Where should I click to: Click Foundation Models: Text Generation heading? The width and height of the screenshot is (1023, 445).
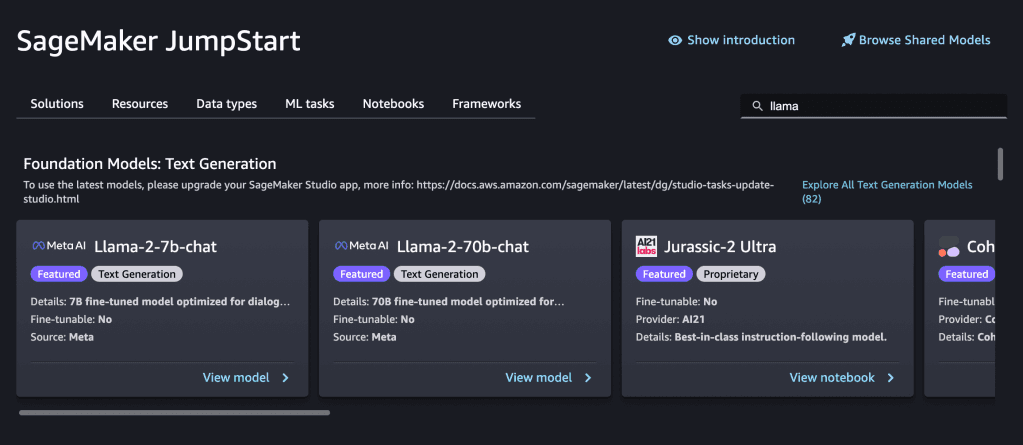(x=150, y=164)
